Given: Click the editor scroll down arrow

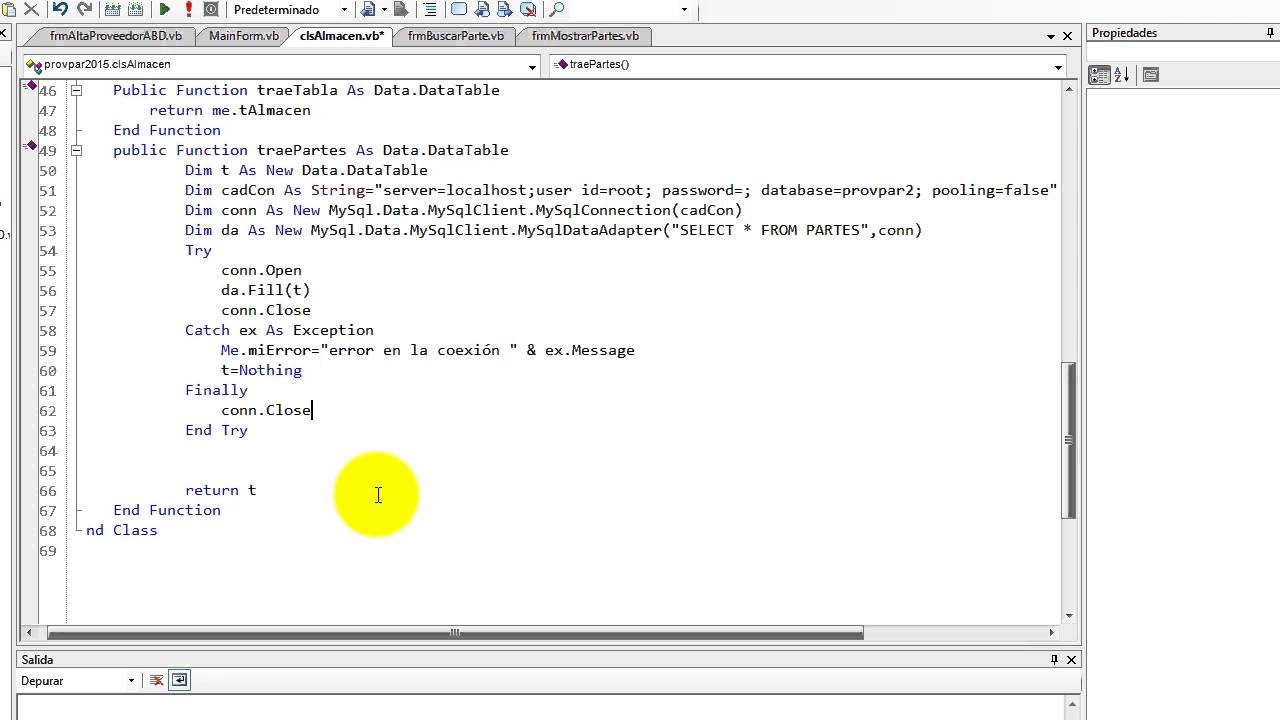Looking at the screenshot, I should pyautogui.click(x=1069, y=616).
